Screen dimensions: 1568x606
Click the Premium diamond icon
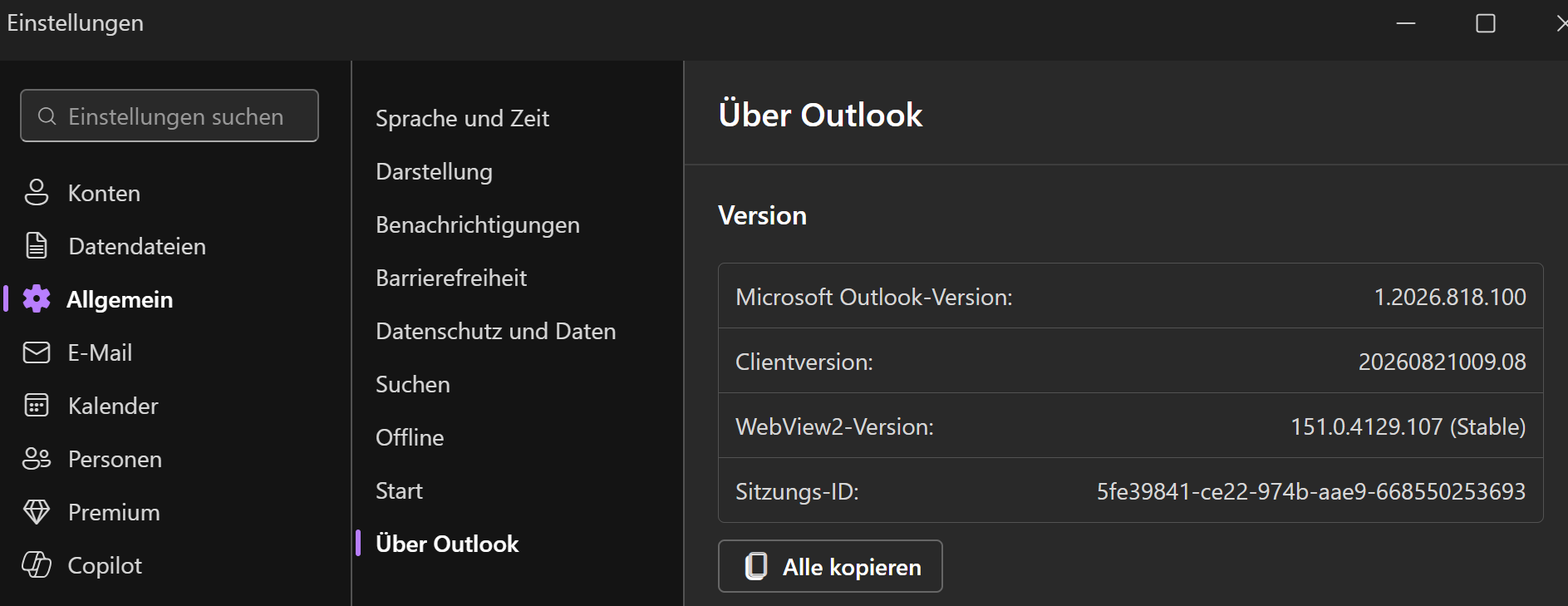[x=37, y=511]
